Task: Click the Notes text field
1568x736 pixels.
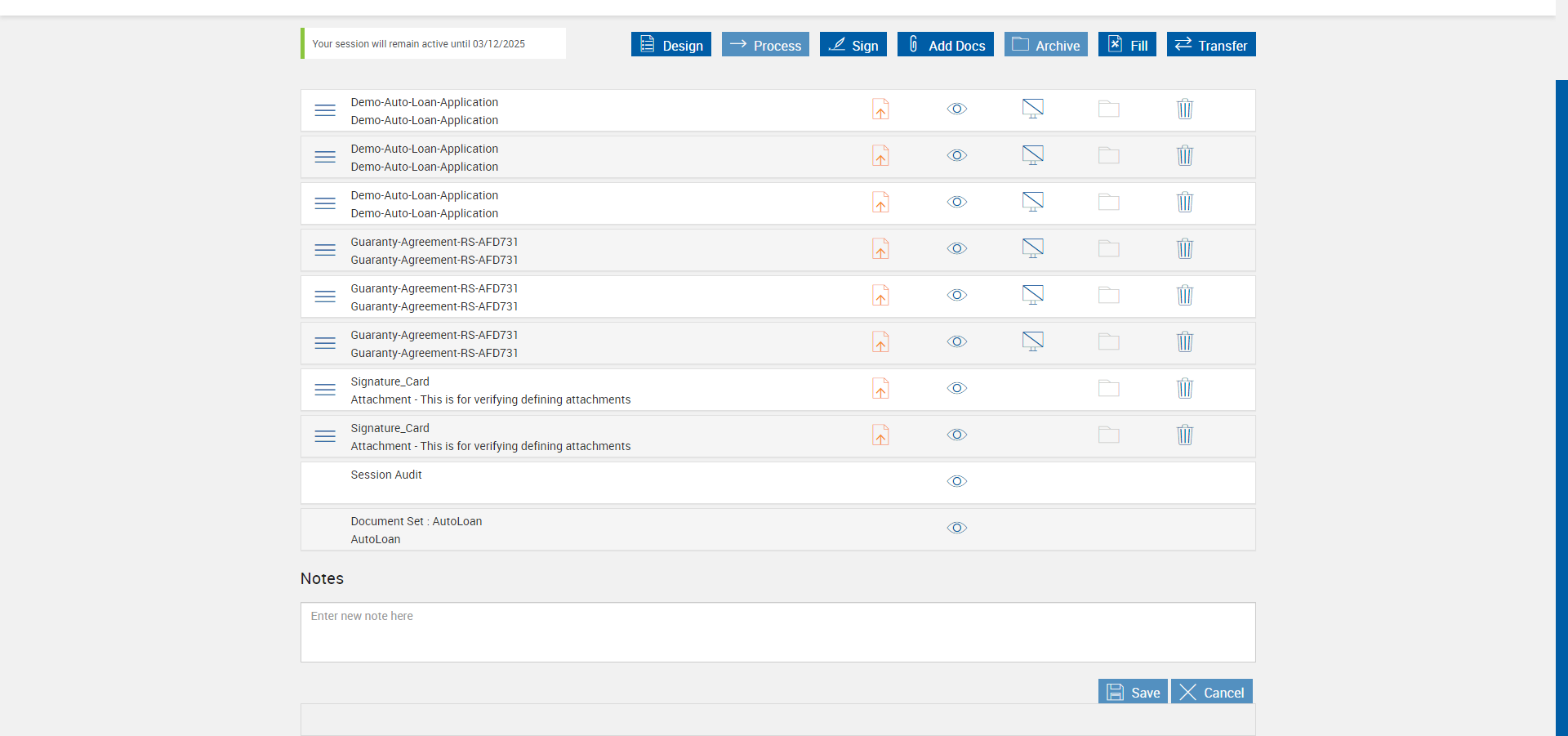Action: [x=777, y=632]
